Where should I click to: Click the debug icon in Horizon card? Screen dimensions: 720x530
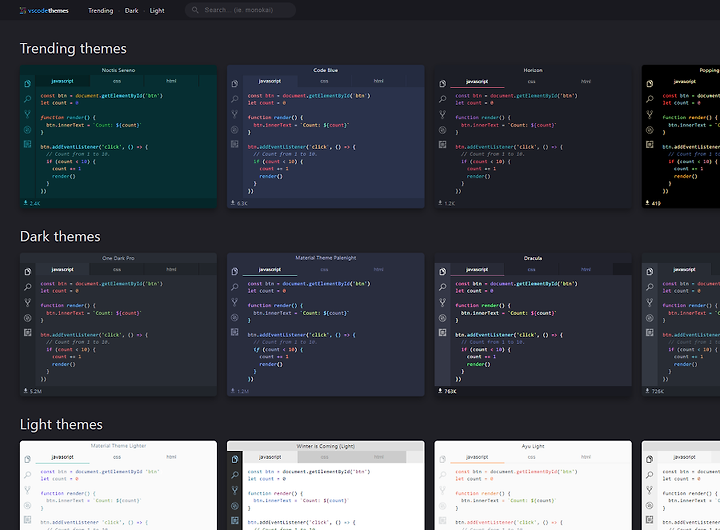coord(442,130)
